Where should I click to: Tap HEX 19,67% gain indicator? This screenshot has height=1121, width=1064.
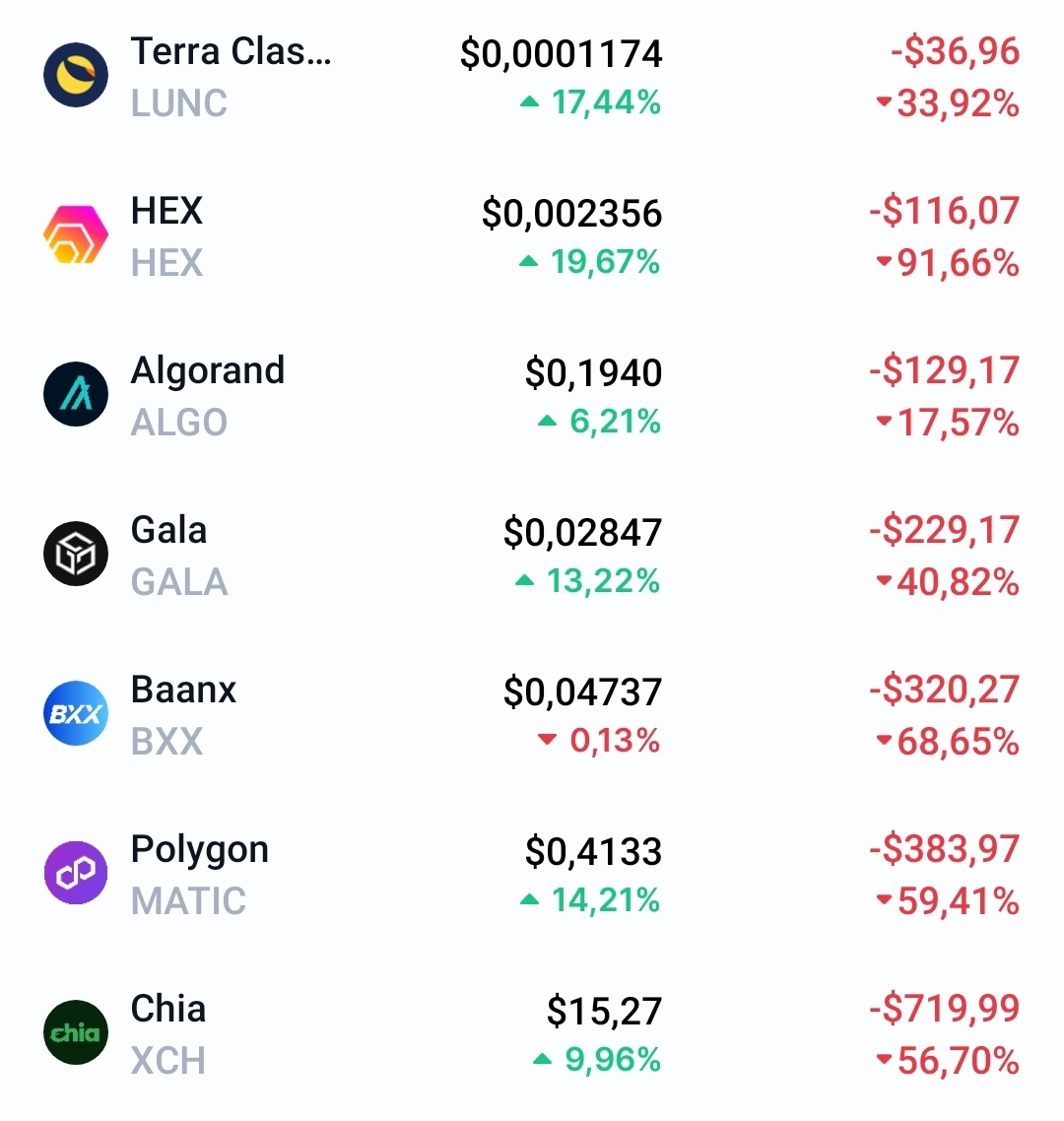(591, 262)
